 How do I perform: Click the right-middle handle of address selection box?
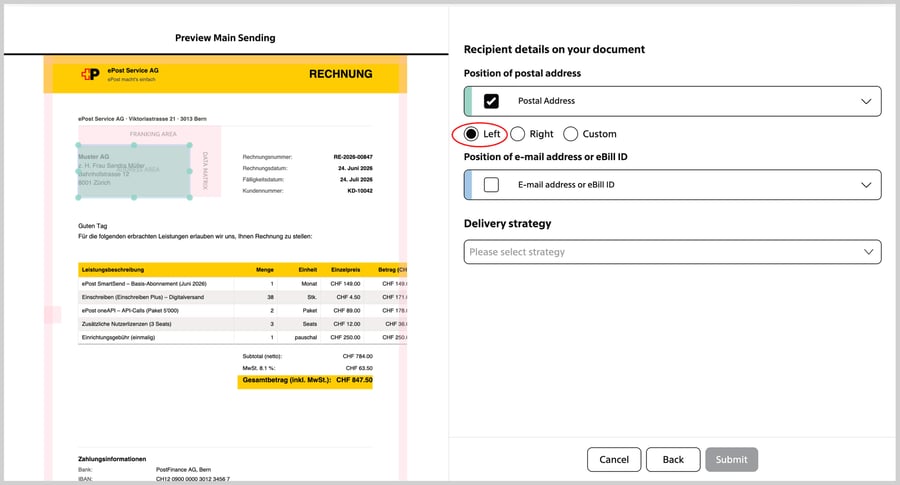click(x=190, y=171)
